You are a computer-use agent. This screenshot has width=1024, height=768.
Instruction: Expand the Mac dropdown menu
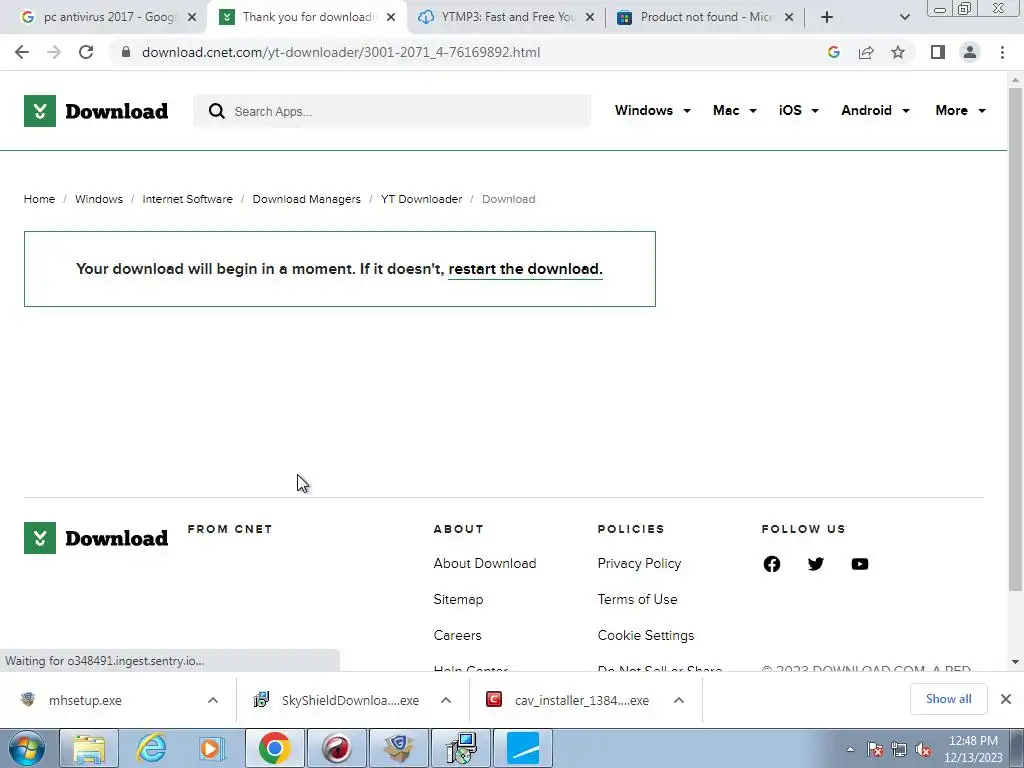[x=735, y=110]
